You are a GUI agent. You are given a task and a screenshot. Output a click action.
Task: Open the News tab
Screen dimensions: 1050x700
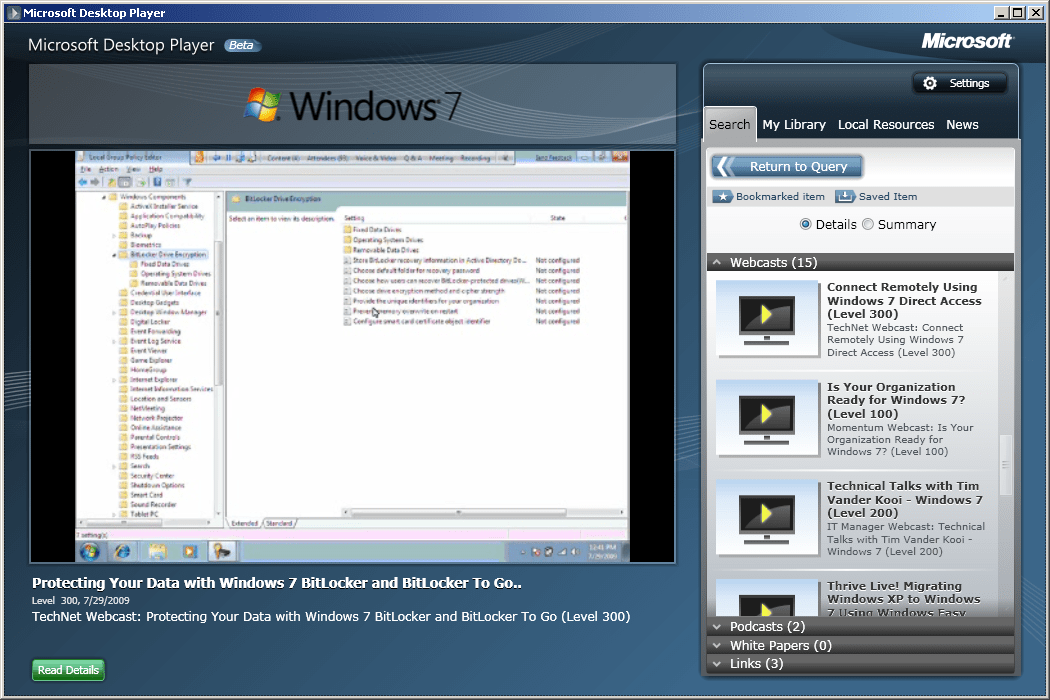tap(962, 125)
